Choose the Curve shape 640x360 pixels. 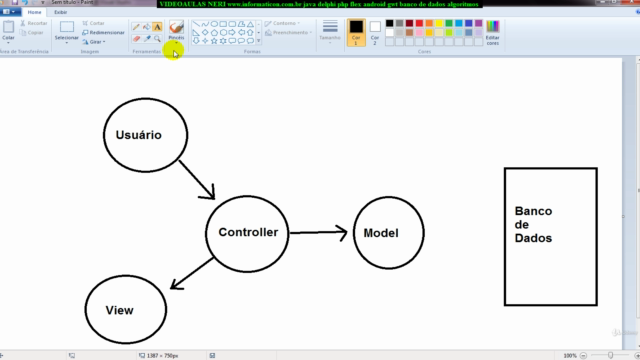205,24
